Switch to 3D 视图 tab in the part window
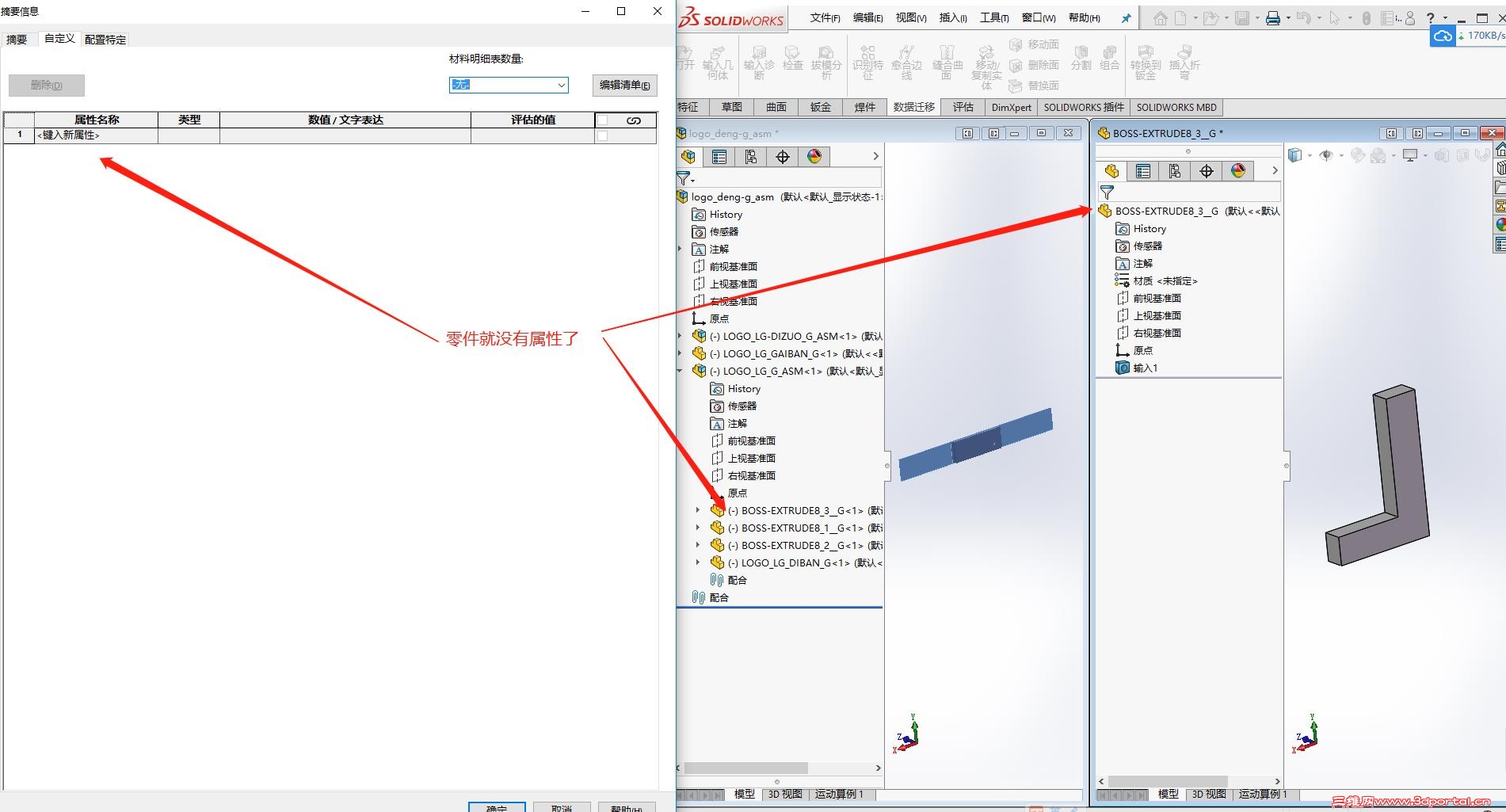The image size is (1506, 812). (x=1209, y=794)
